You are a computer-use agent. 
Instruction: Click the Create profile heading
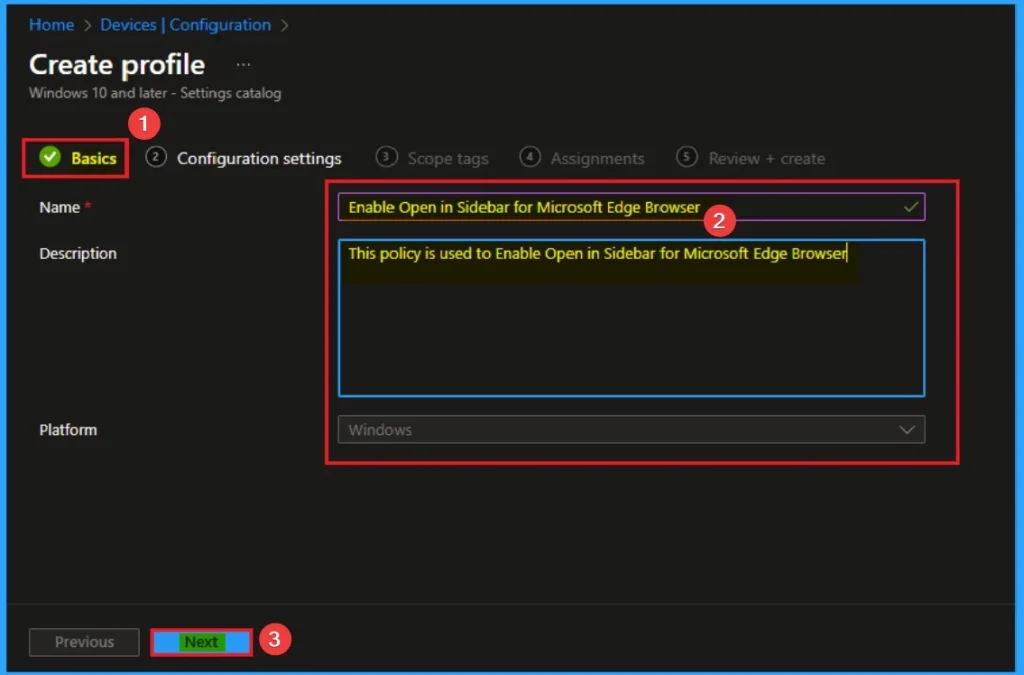(117, 65)
